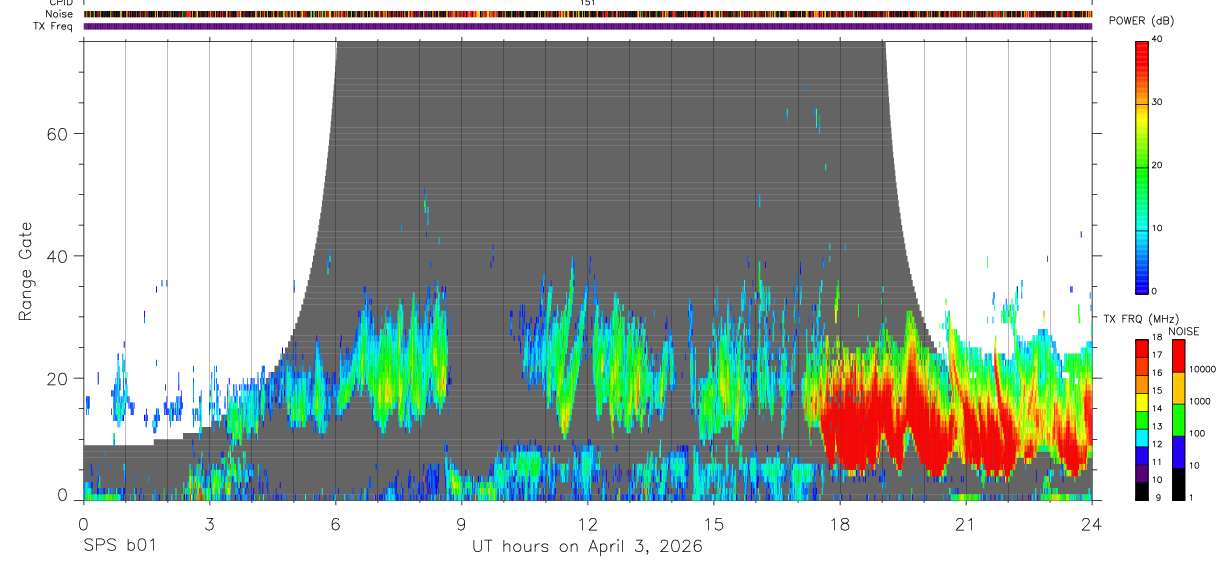Click the 15 tick label on the UT hours axis
Screen dimensions: 1228x567
point(713,524)
